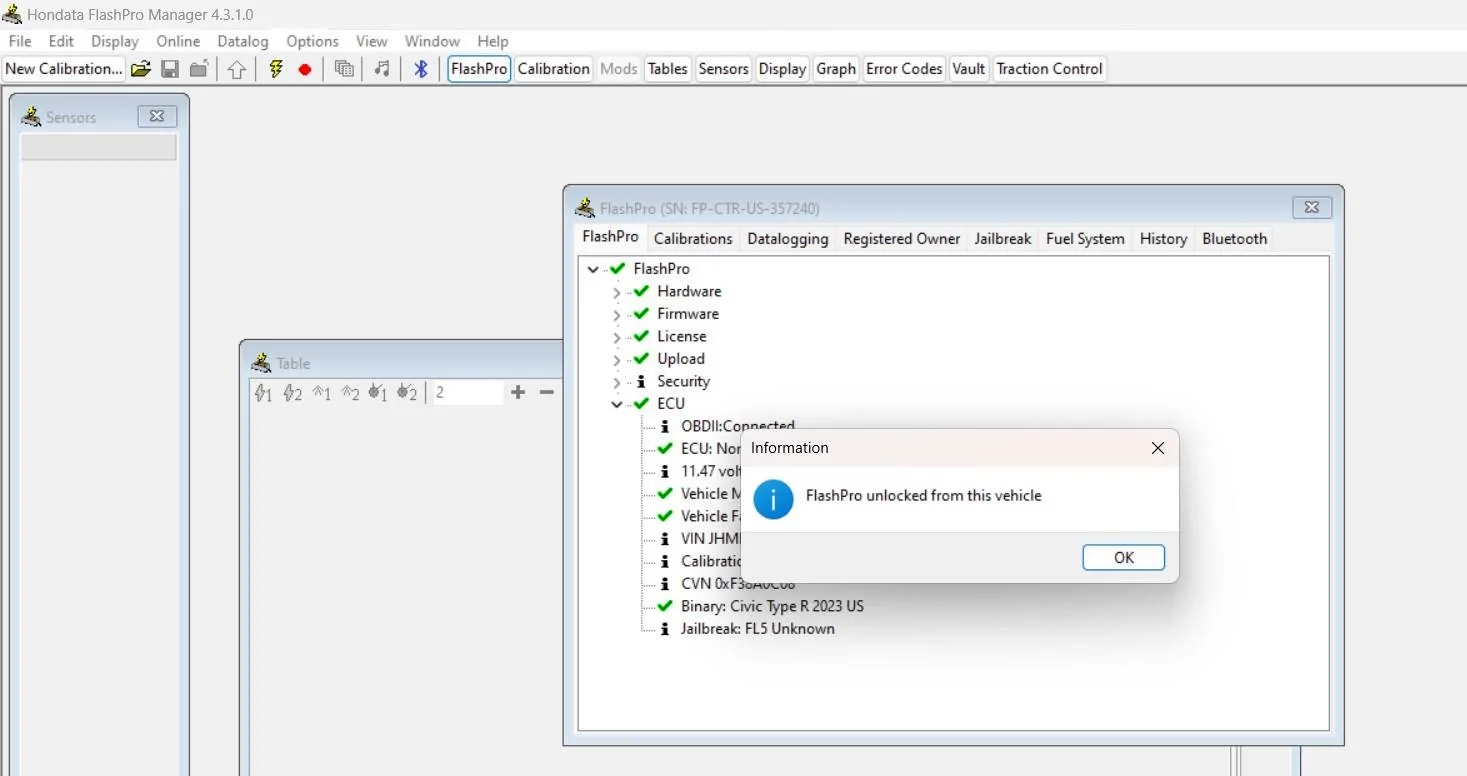Click the New Calibration... button
Viewport: 1467px width, 776px height.
64,69
